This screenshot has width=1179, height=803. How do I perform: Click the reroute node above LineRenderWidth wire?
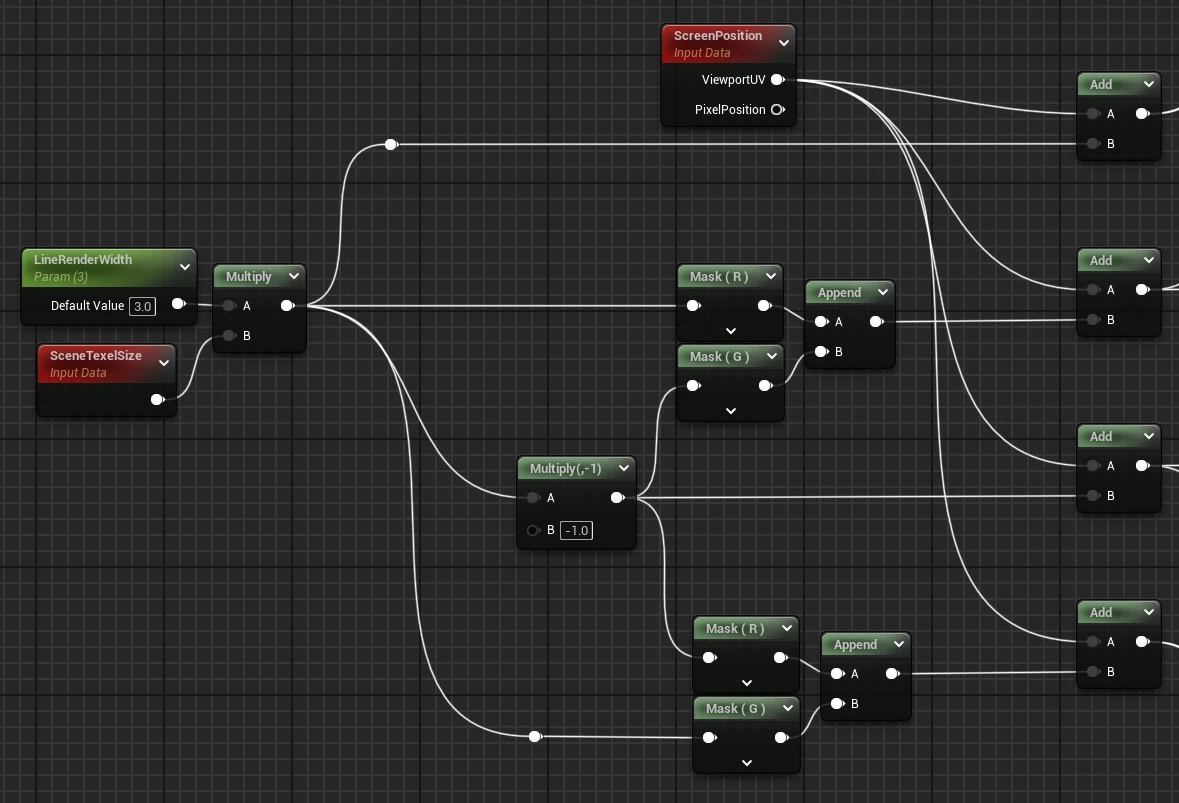click(x=391, y=145)
